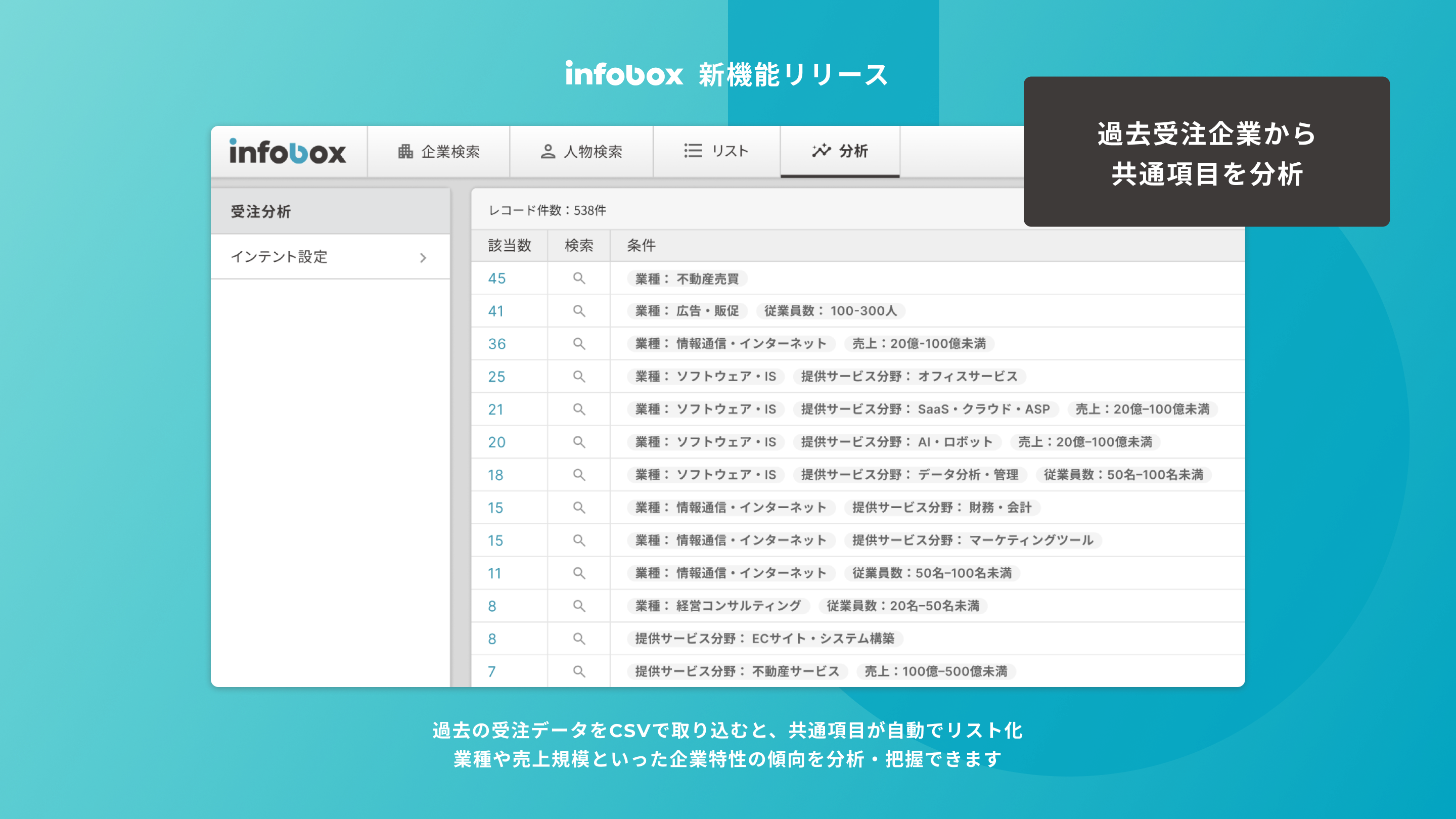Click the レコード件数：538件 text
1456x819 pixels.
point(547,210)
